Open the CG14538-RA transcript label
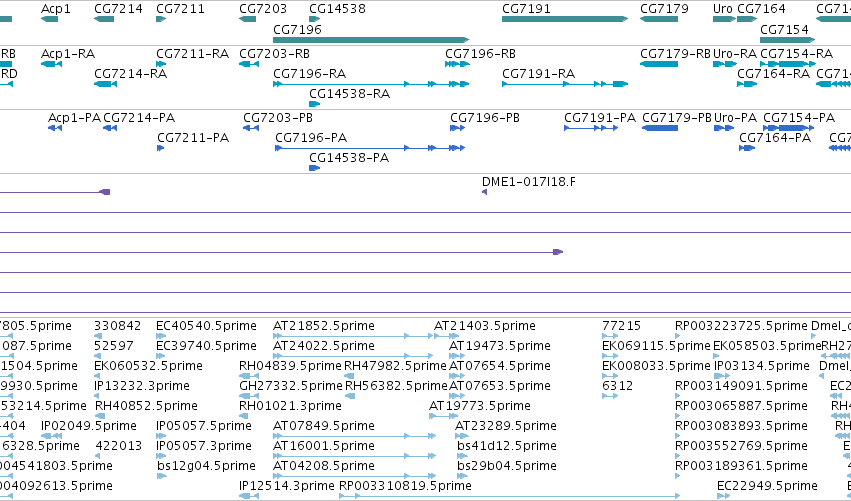The height and width of the screenshot is (501, 851). point(350,93)
